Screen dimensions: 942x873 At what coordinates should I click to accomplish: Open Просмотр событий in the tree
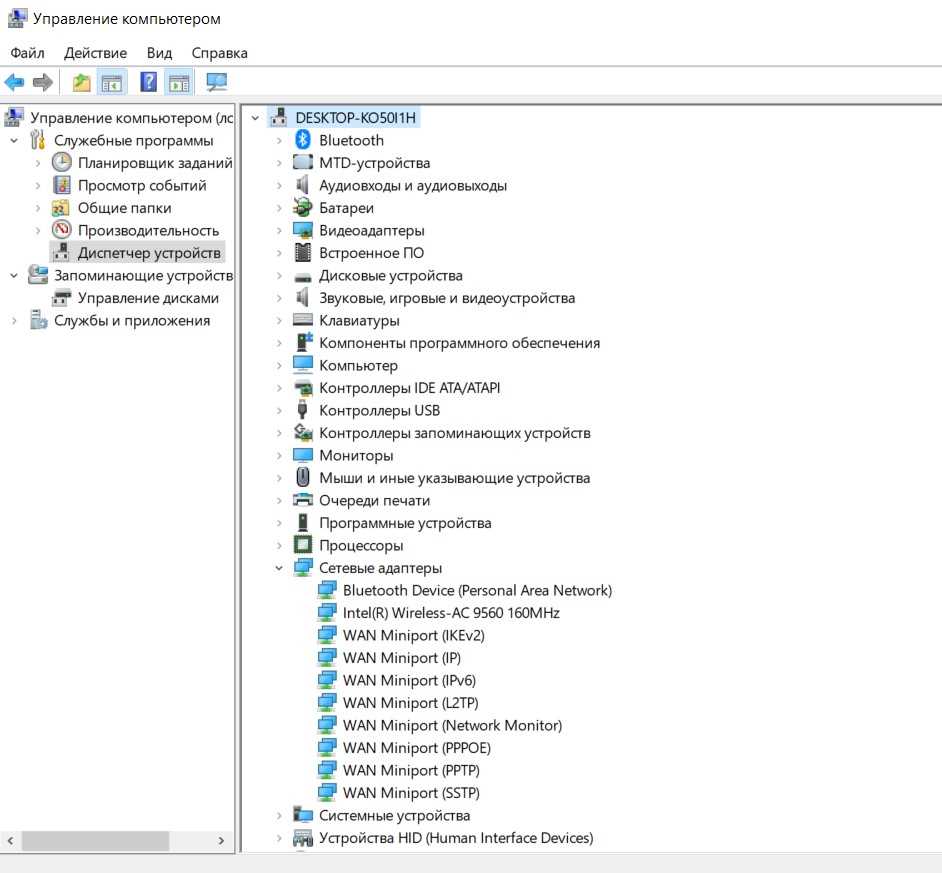[142, 186]
